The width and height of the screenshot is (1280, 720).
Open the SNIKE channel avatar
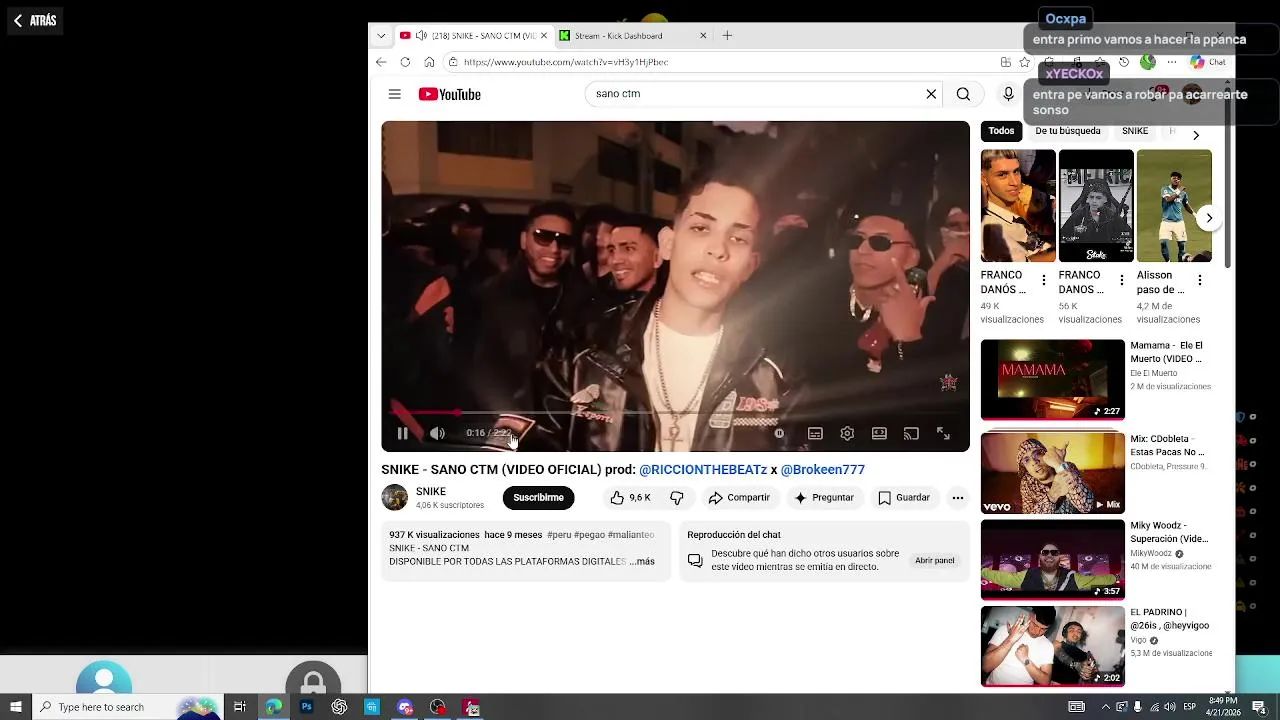pyautogui.click(x=395, y=497)
